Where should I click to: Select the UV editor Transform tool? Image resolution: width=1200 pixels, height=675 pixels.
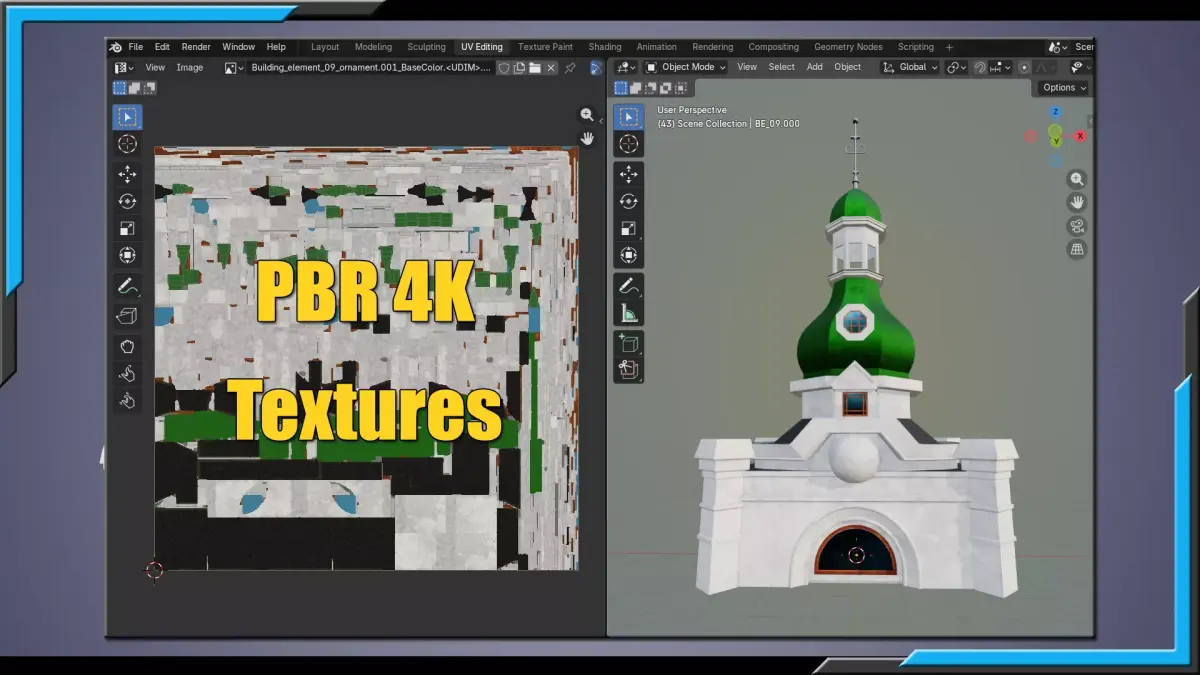(127, 256)
